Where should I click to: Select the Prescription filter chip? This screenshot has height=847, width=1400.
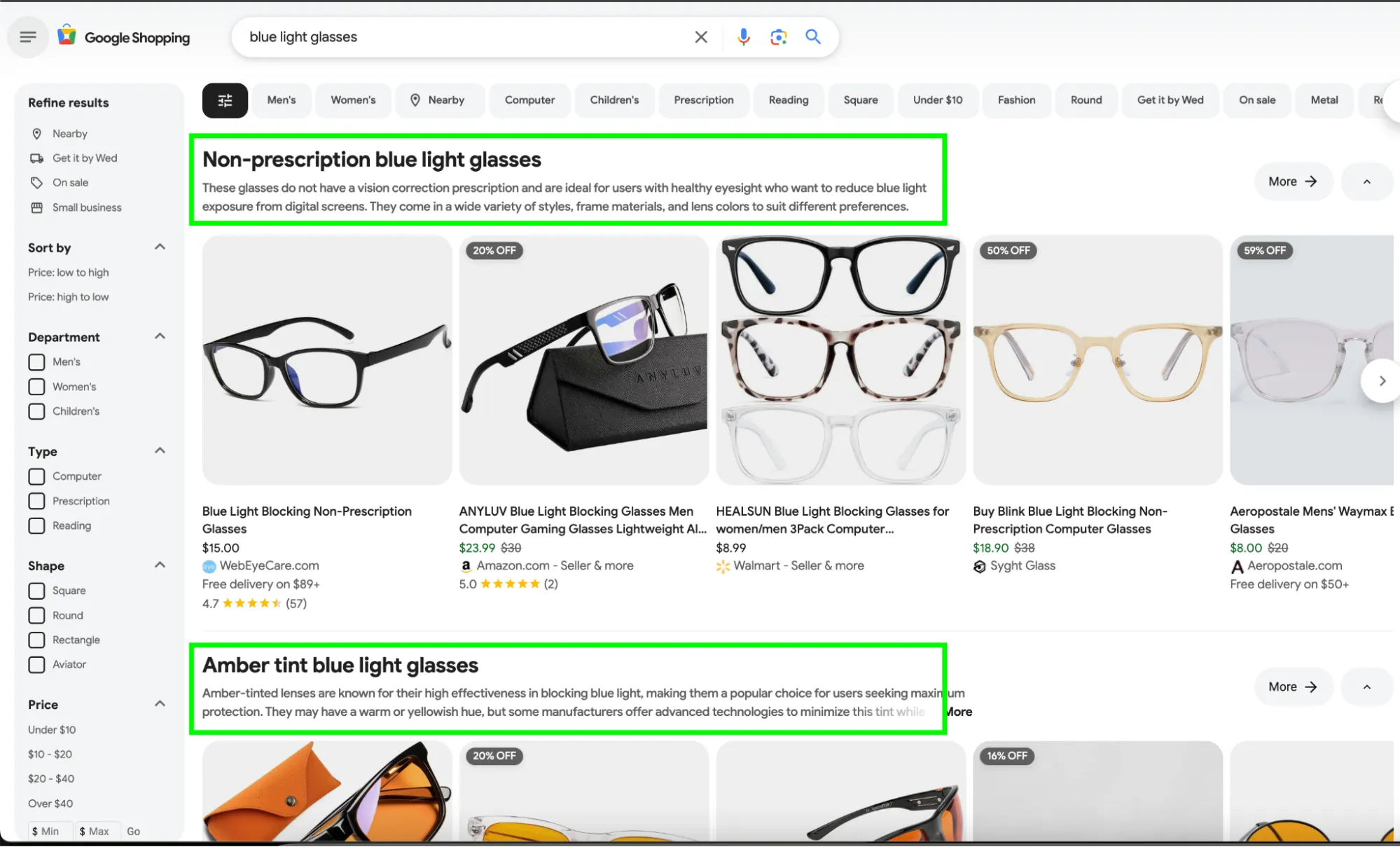[704, 100]
